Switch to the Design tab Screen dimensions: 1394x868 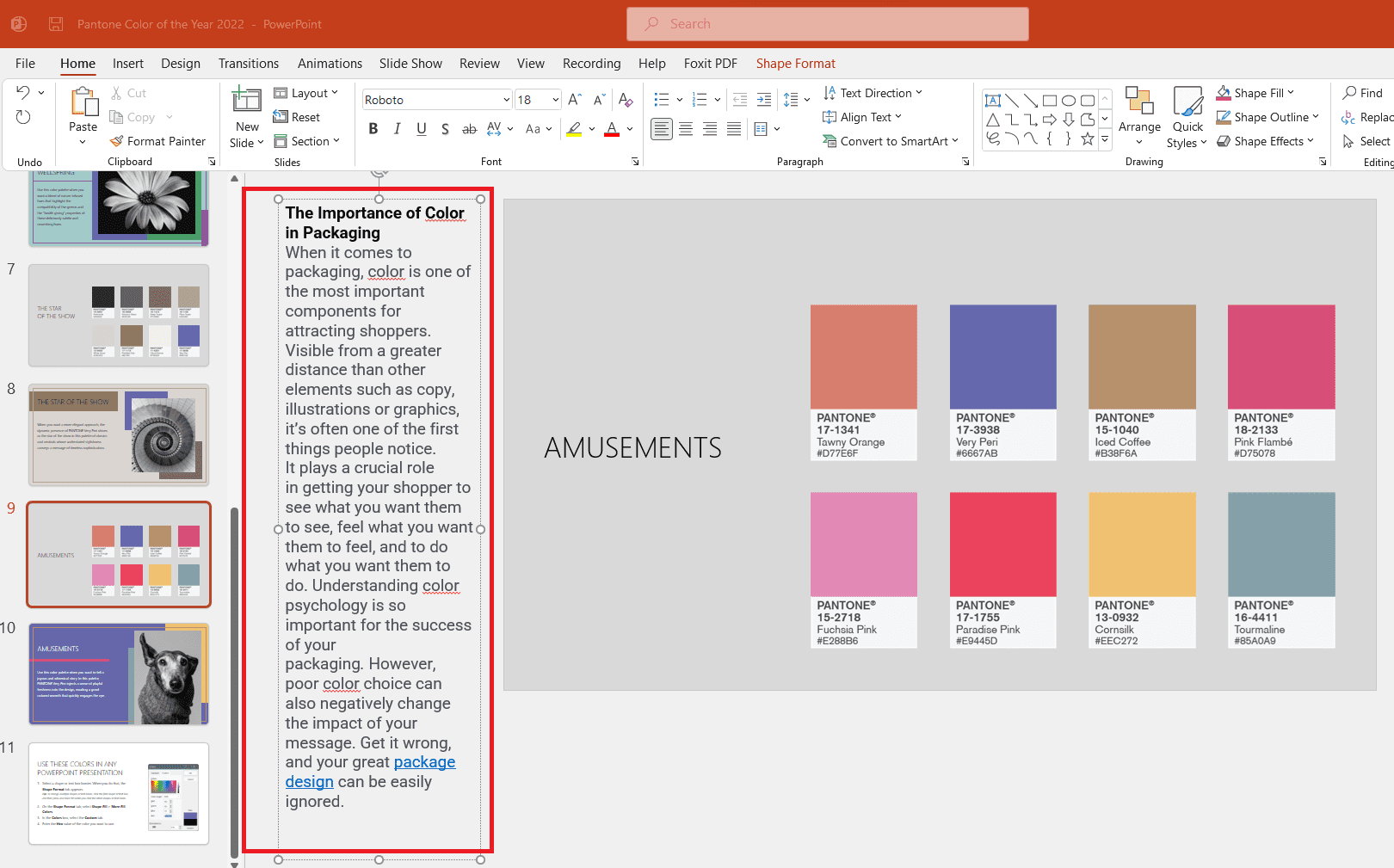tap(181, 64)
